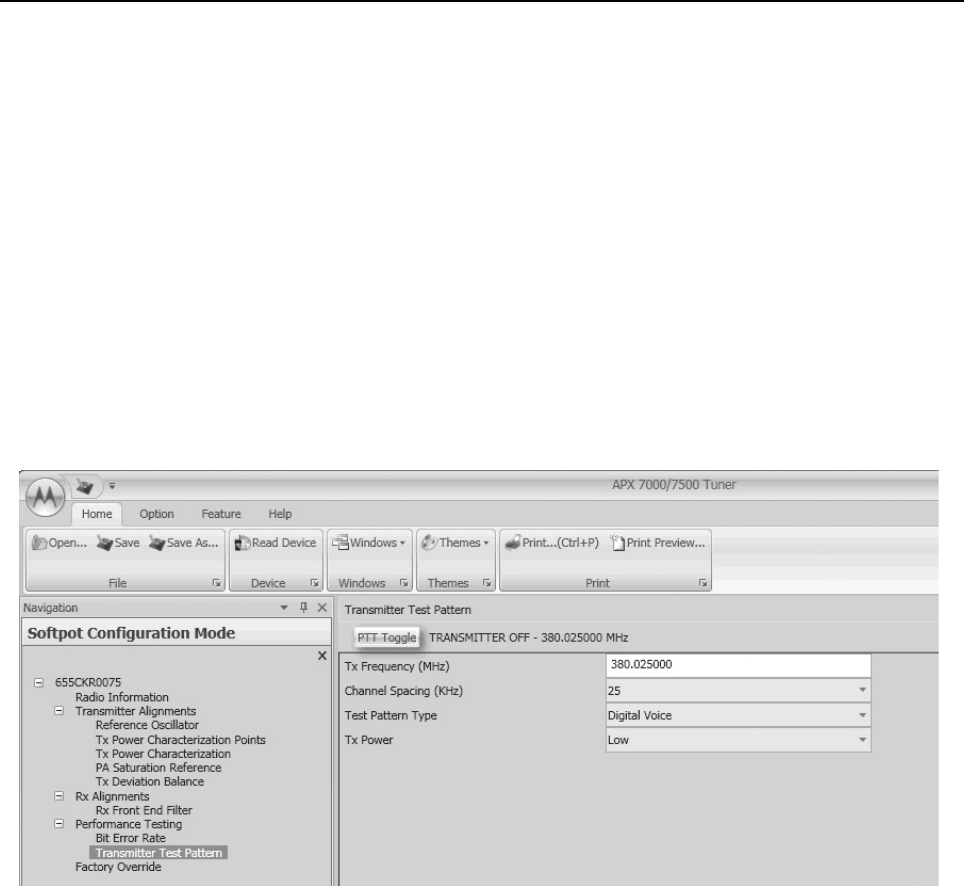Viewport: 964px width, 886px height.
Task: Open the Test Pattern Type dropdown
Action: point(738,715)
